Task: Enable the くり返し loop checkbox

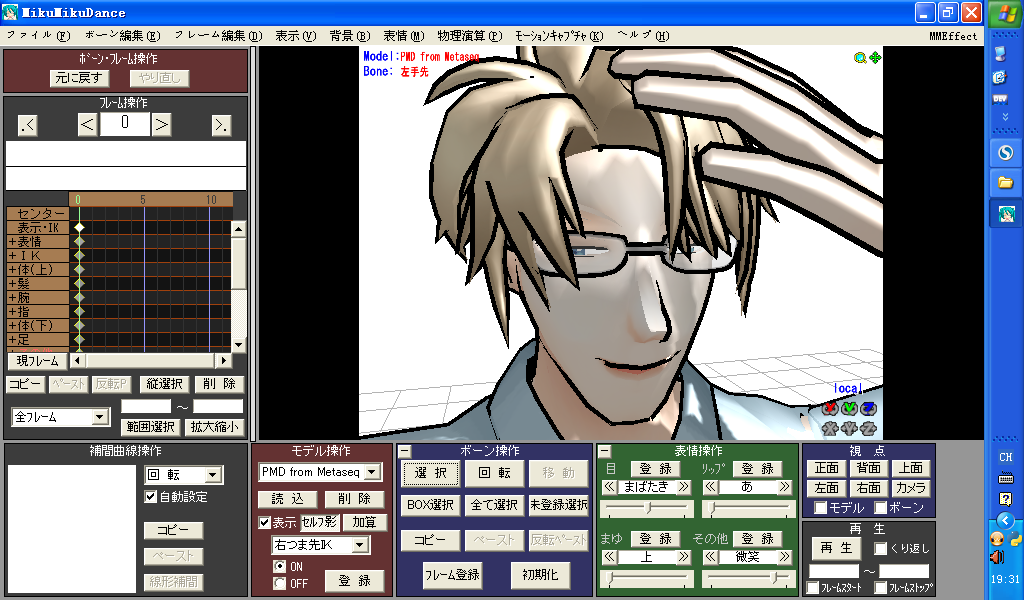Action: pos(880,548)
